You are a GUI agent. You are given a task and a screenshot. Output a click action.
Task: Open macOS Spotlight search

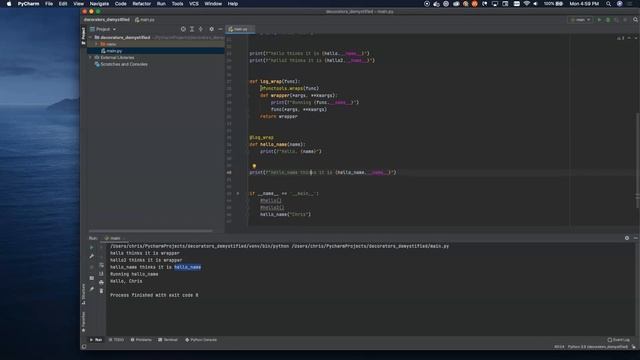point(609,4)
